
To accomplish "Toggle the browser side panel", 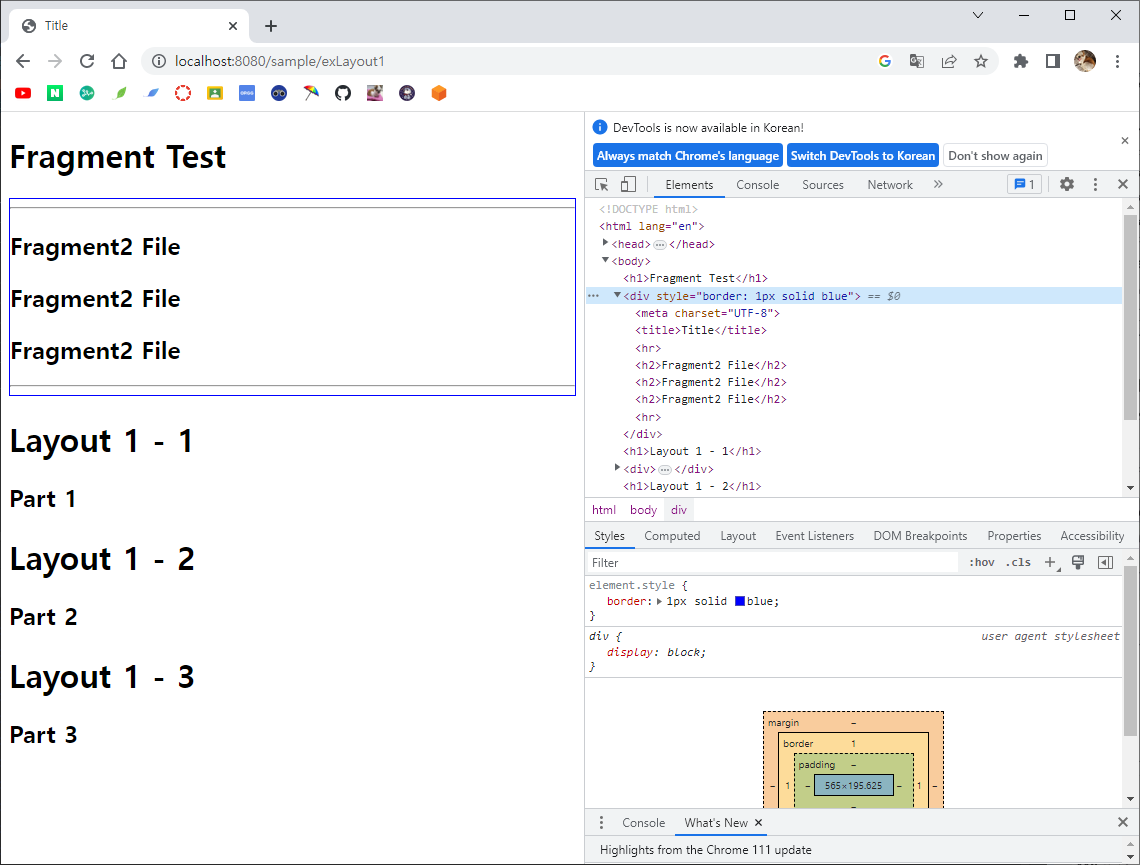I will point(1053,61).
